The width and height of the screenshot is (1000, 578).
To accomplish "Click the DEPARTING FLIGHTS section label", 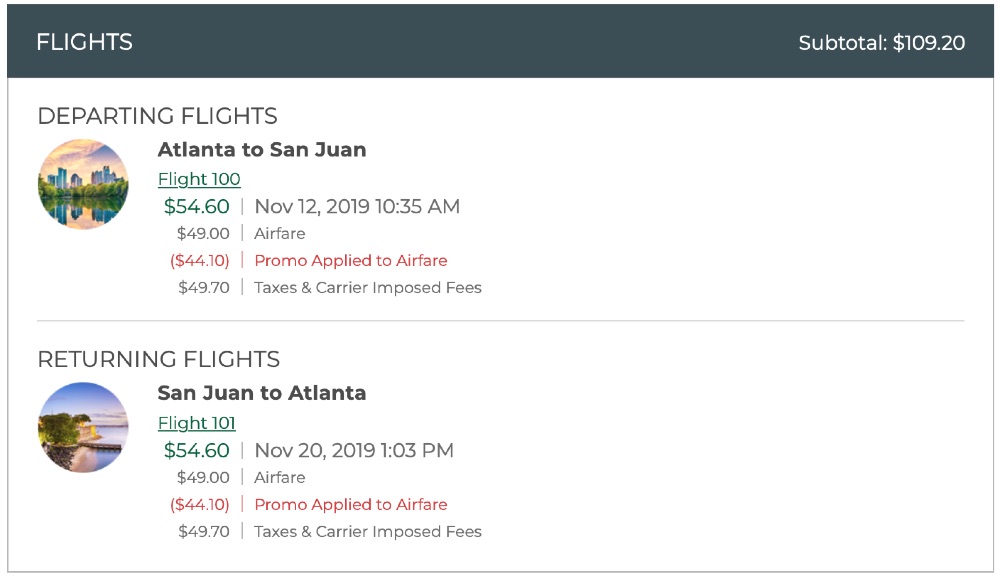I will (158, 116).
